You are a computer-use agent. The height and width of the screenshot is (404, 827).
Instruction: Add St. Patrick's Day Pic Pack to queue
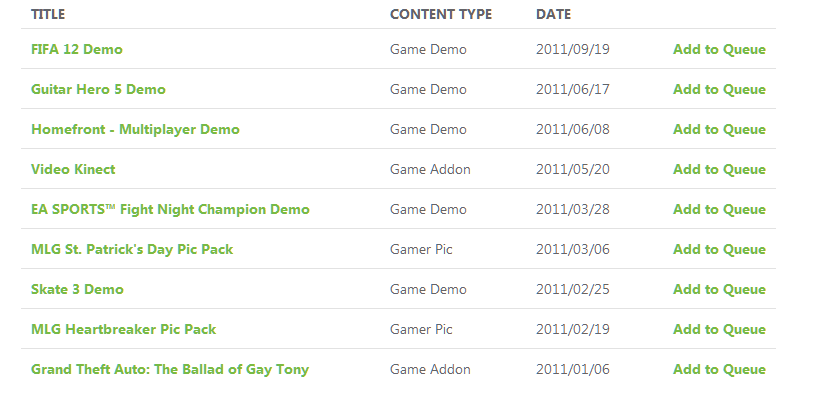pyautogui.click(x=719, y=249)
